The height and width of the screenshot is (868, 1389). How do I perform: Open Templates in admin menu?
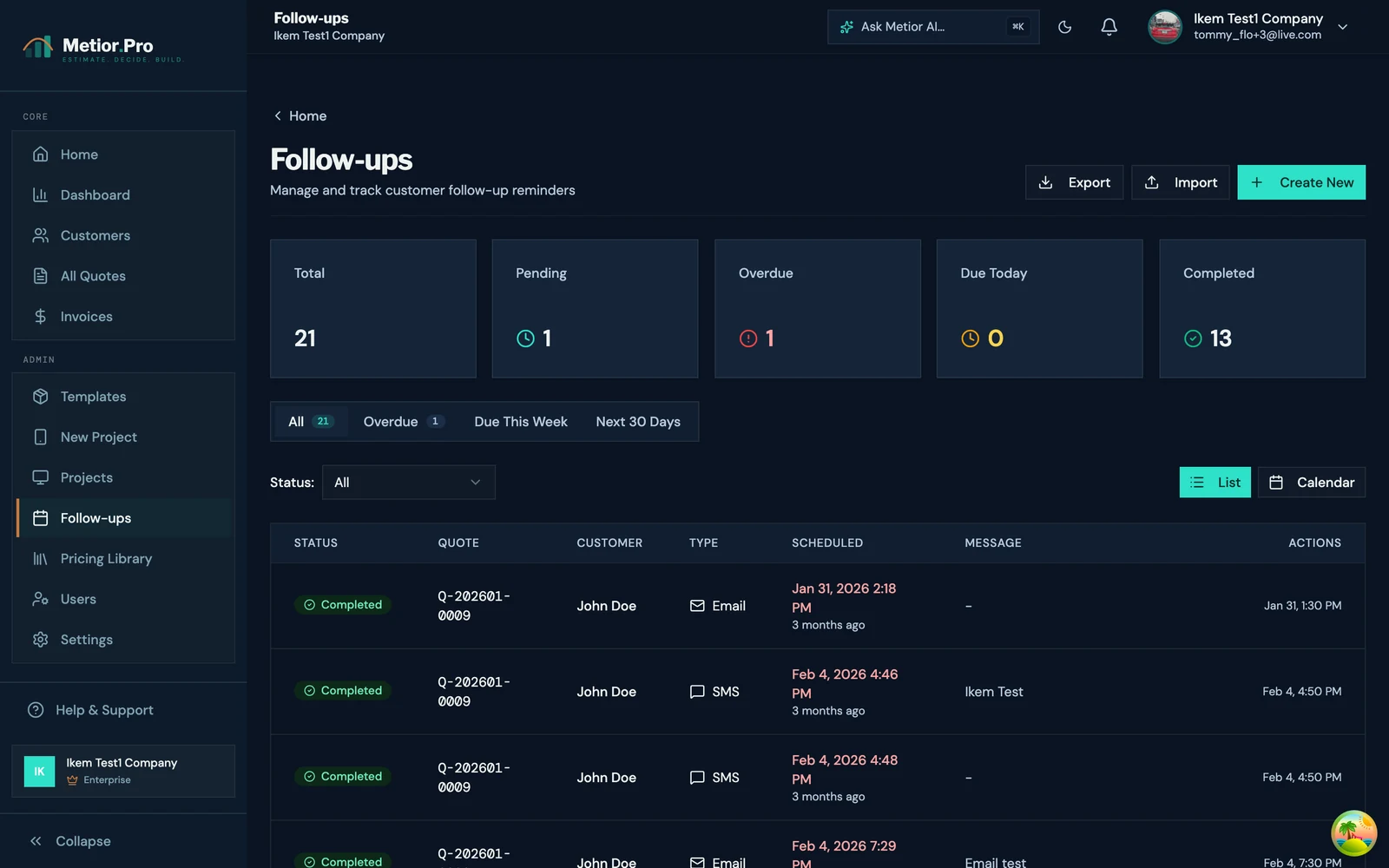point(123,397)
